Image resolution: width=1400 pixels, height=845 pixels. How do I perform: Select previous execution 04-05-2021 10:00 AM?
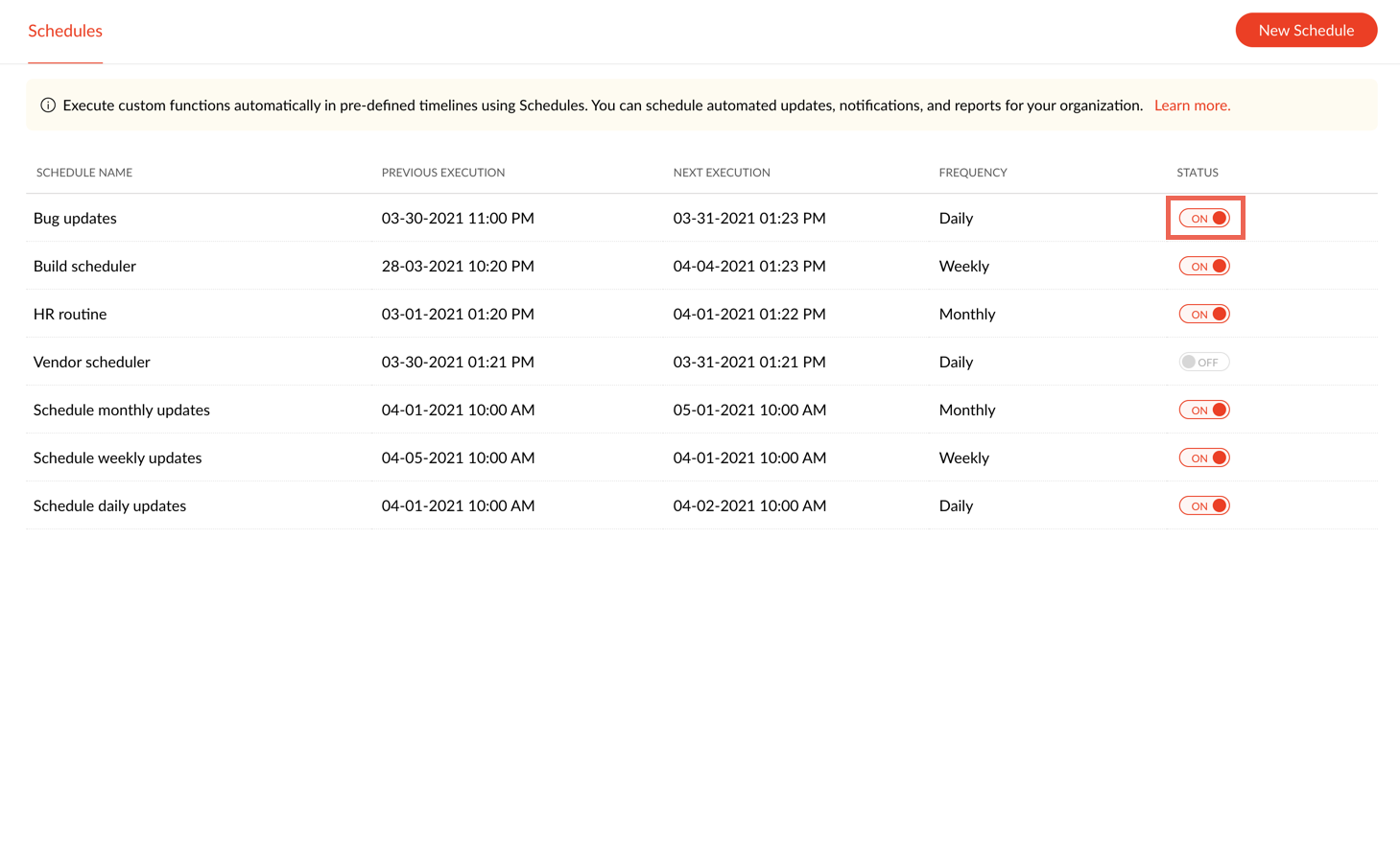point(459,458)
